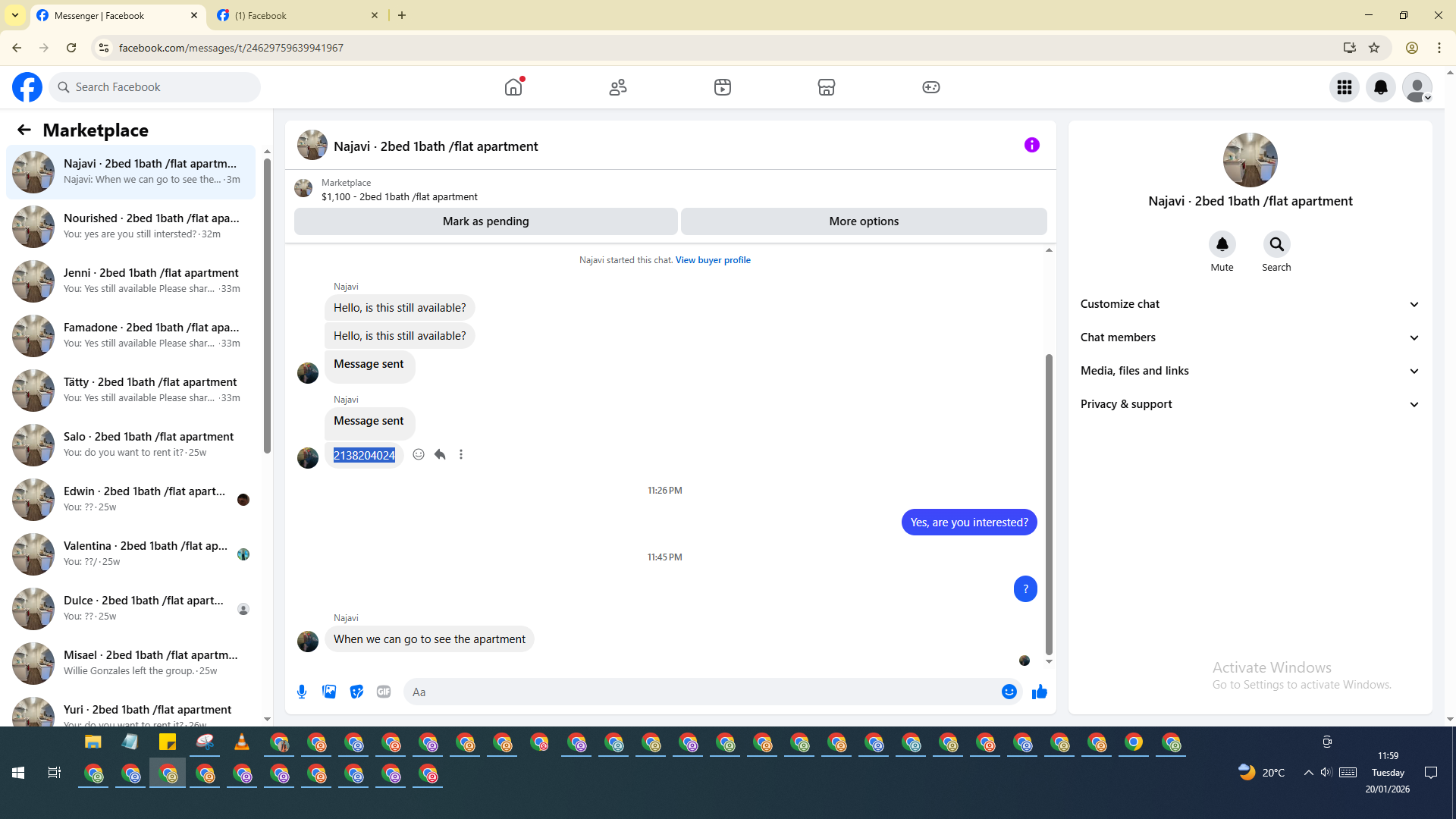
Task: Show hidden system tray icons
Action: (1309, 773)
